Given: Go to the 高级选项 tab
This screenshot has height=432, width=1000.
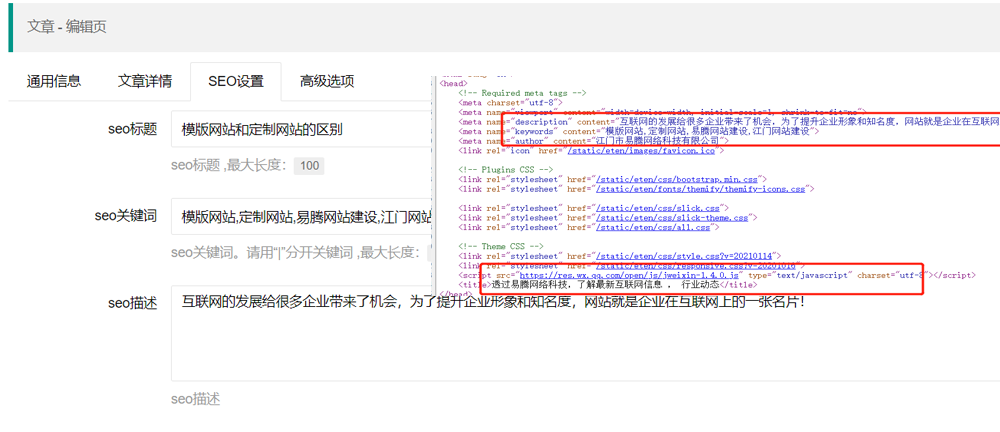Looking at the screenshot, I should [x=327, y=81].
